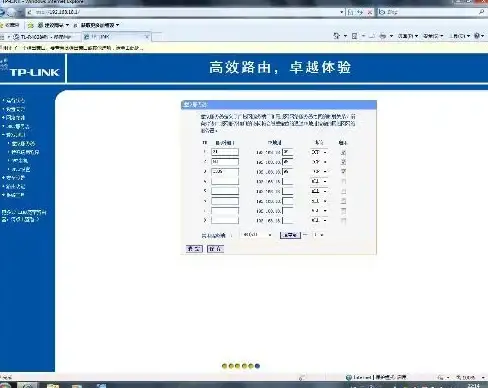This screenshot has height=388, width=488.
Task: Open the protocol dropdown in row 8
Action: tap(319, 220)
